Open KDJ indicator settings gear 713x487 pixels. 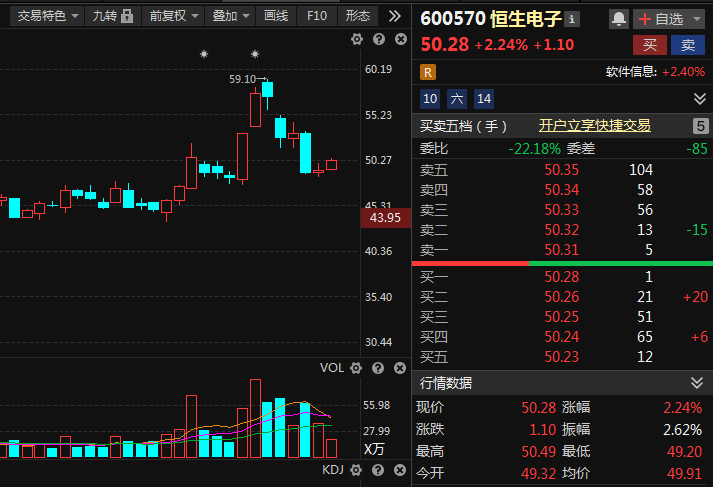(356, 470)
